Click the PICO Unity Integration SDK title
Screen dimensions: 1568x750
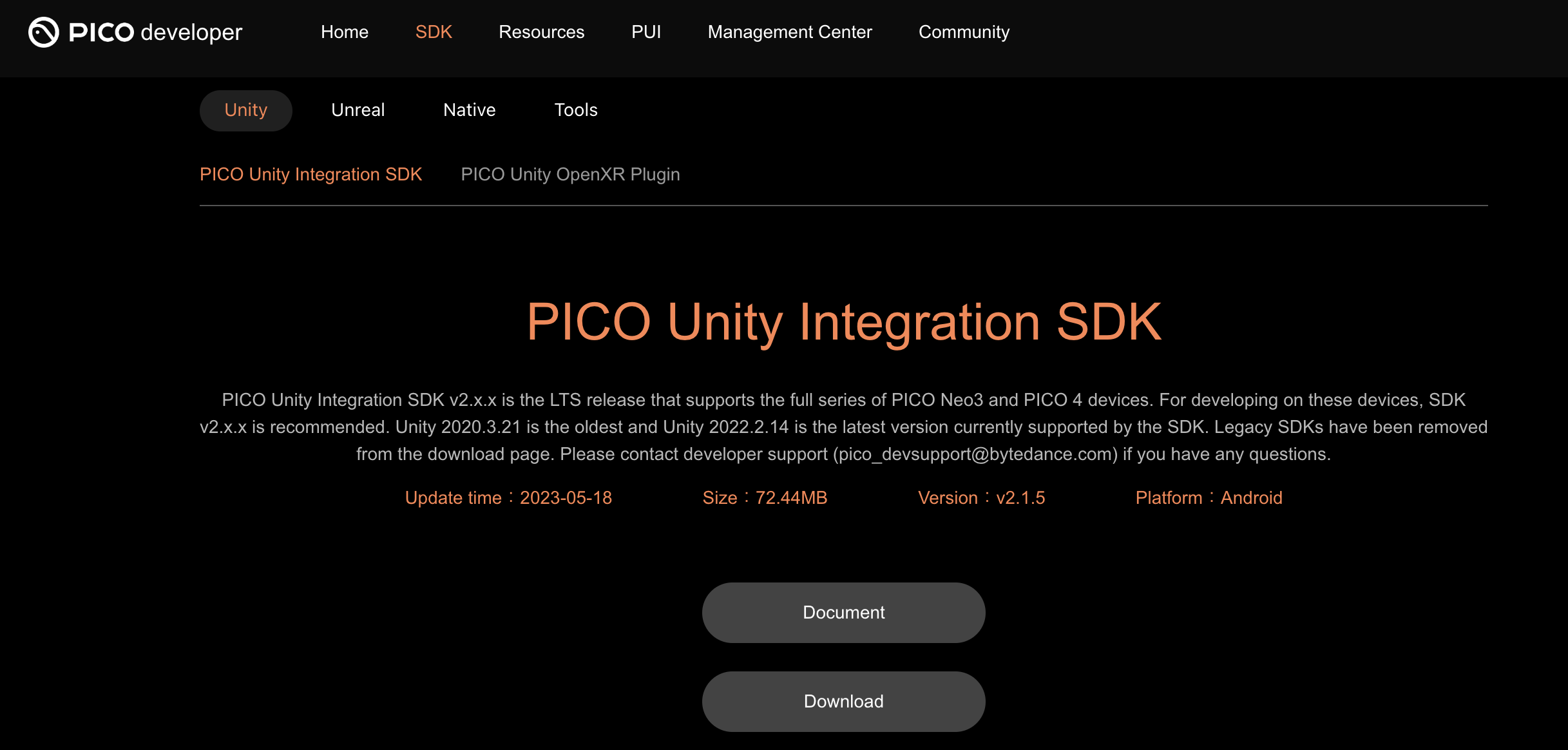[x=845, y=322]
